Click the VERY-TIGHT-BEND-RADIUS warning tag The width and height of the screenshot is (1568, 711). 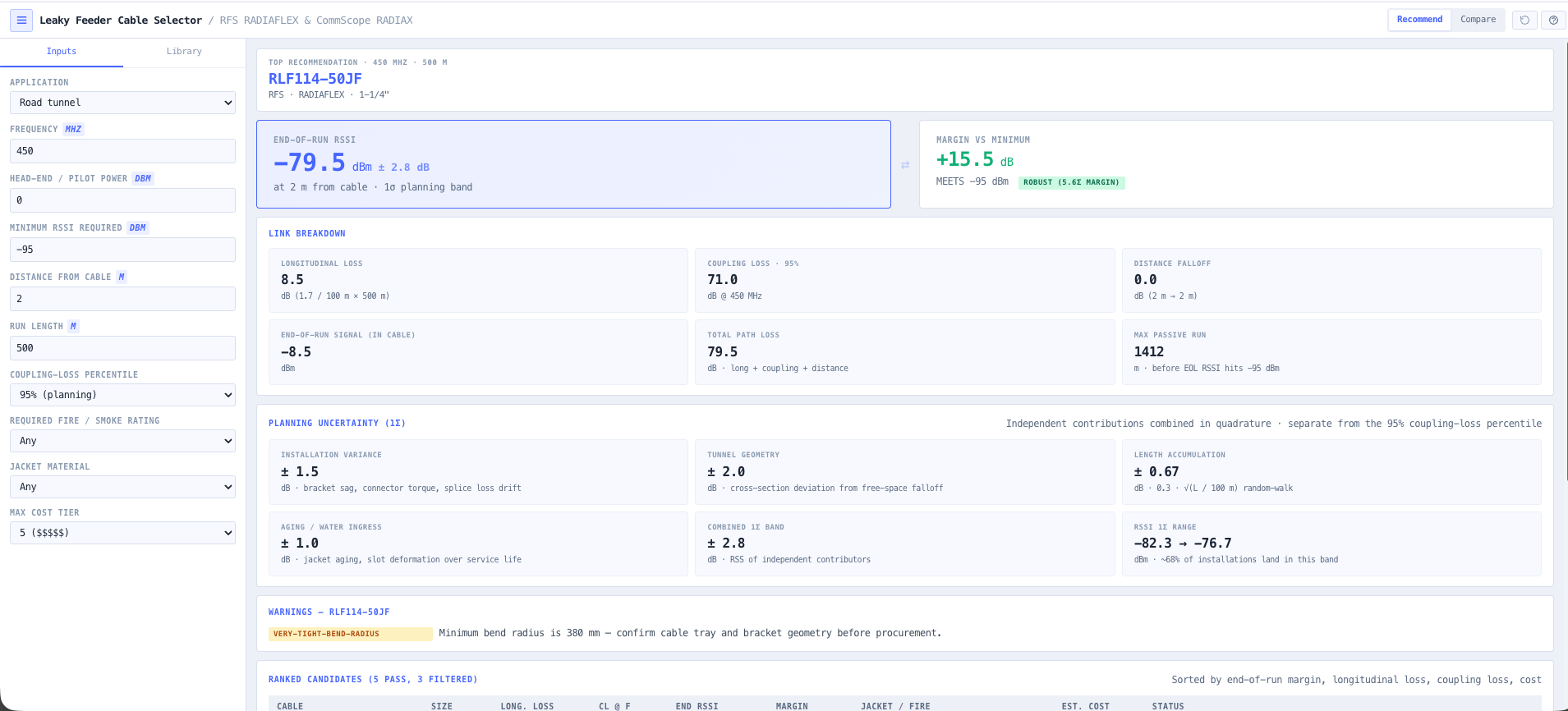(350, 634)
